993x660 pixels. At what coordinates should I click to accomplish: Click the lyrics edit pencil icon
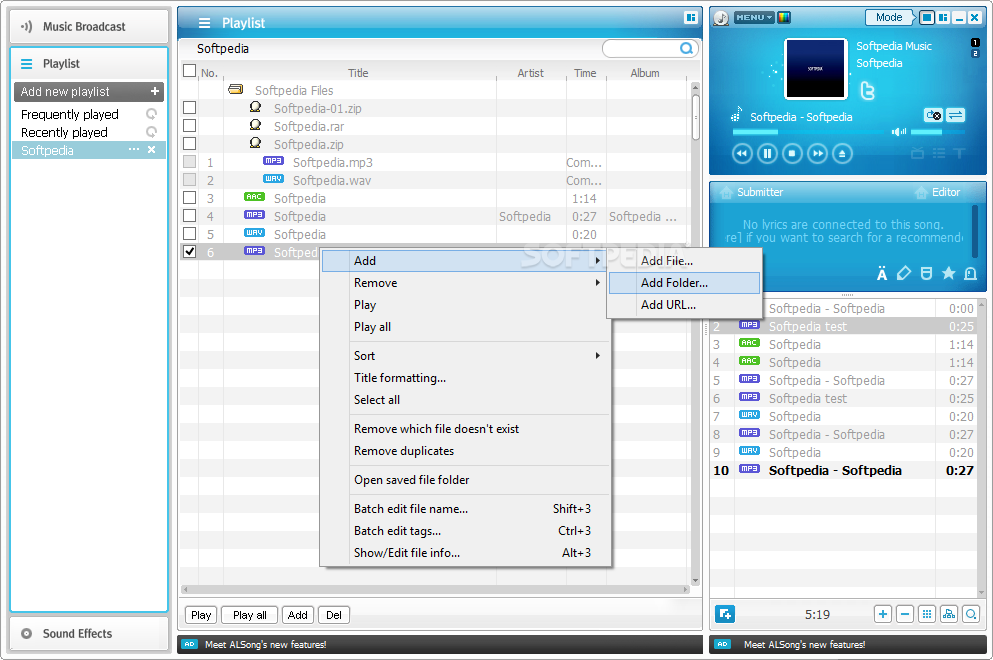tap(904, 273)
